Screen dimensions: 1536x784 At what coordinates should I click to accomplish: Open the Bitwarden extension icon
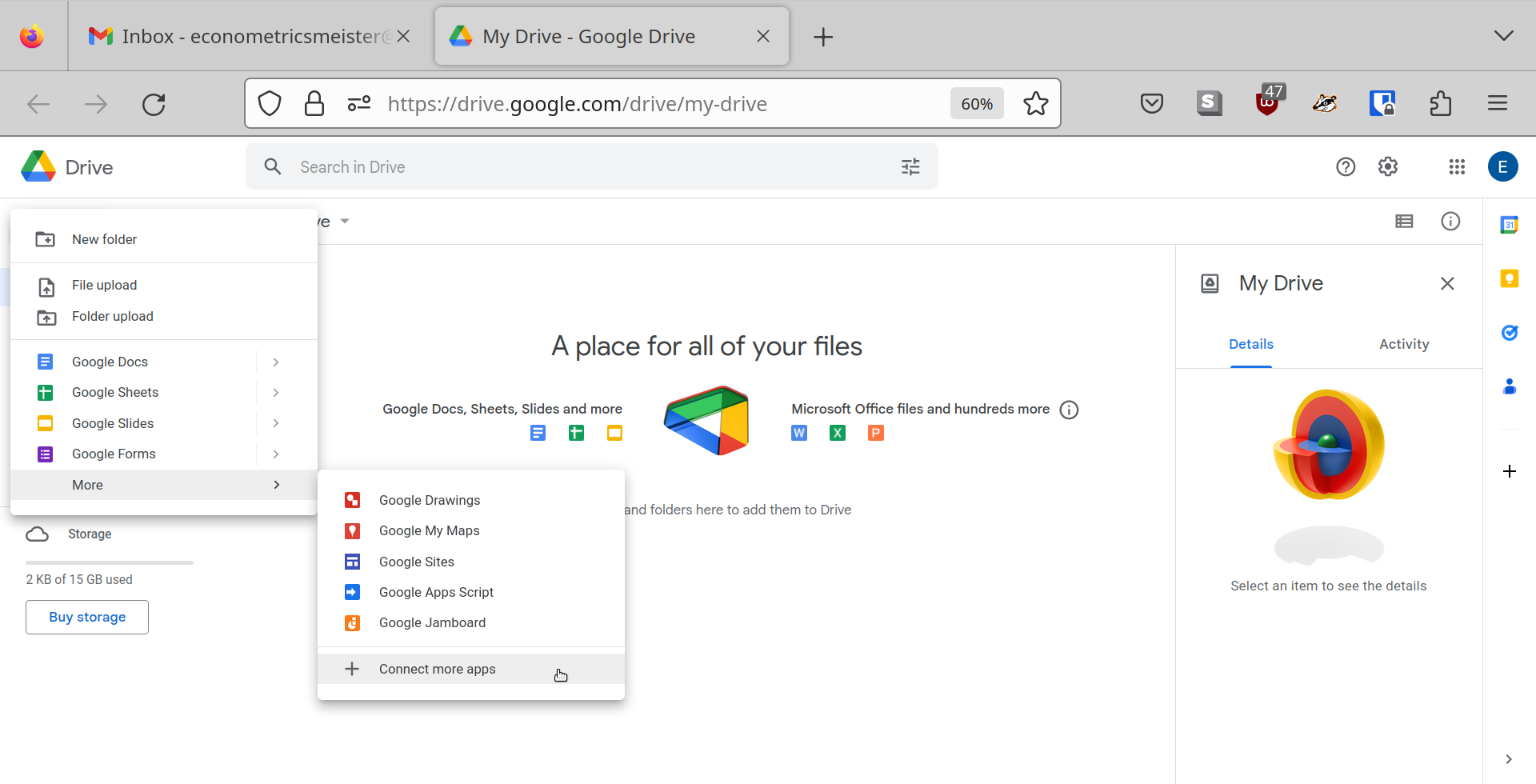pos(1382,103)
